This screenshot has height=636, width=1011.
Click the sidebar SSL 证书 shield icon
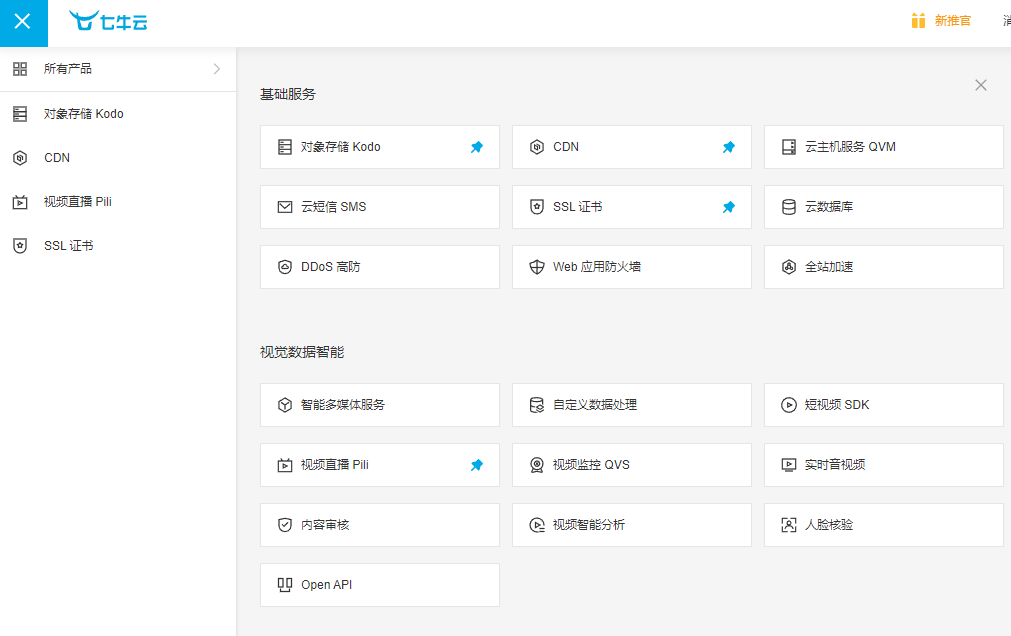click(20, 246)
